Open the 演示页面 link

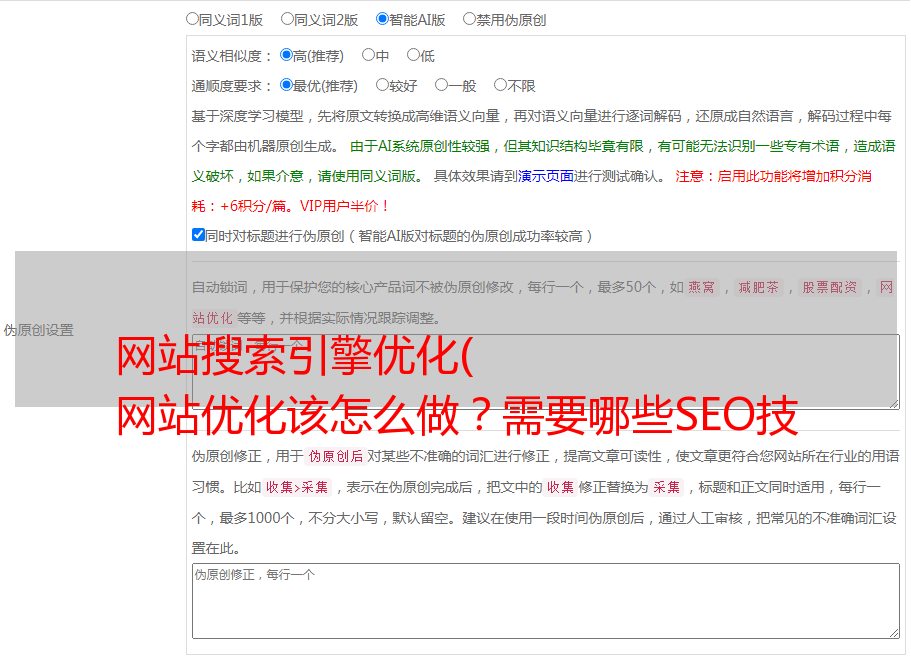pos(545,176)
